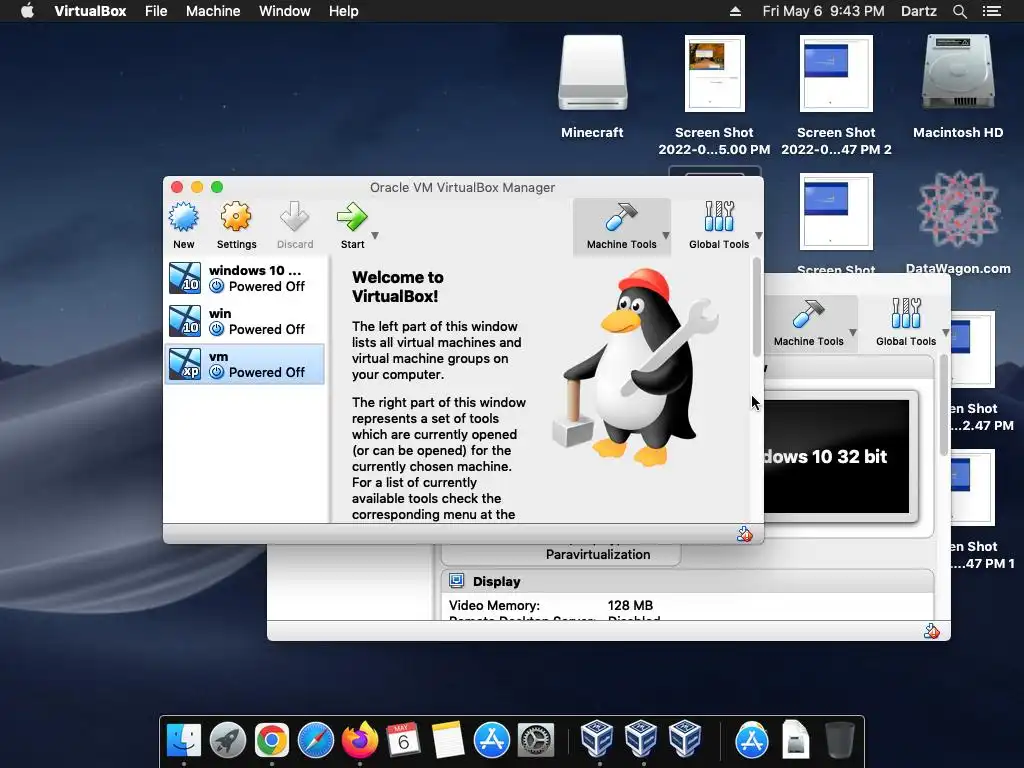Expand the Start button dropdown arrow
Viewport: 1024px width, 768px height.
(x=375, y=236)
